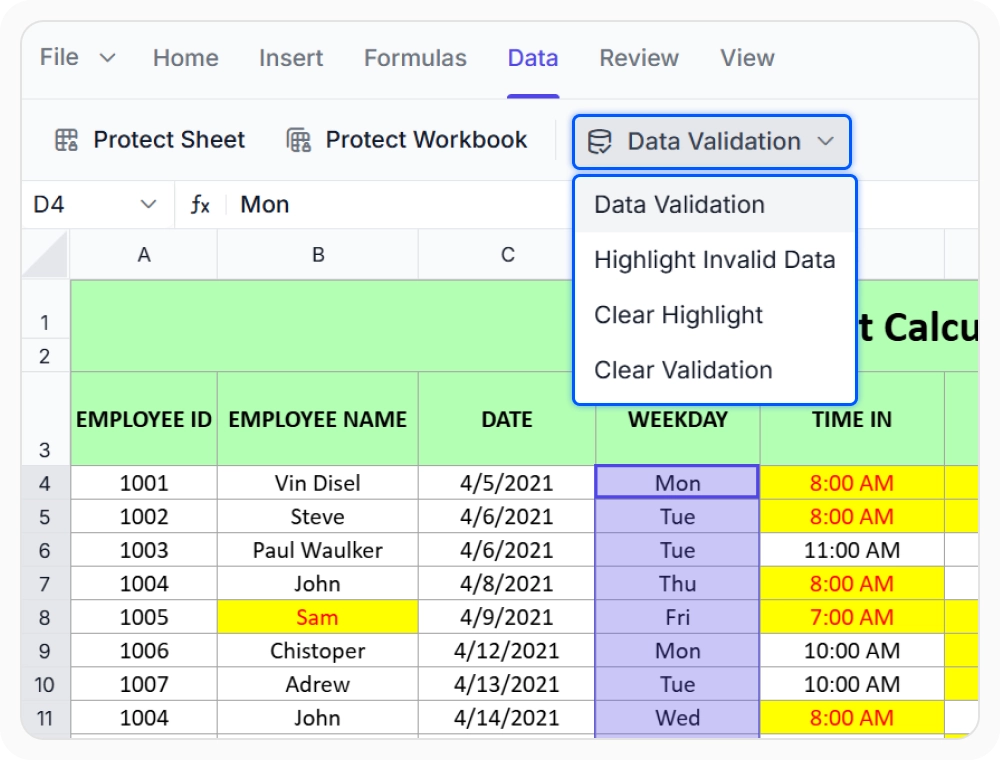This screenshot has width=1000, height=760.
Task: Select row 3 header
Action: point(45,419)
